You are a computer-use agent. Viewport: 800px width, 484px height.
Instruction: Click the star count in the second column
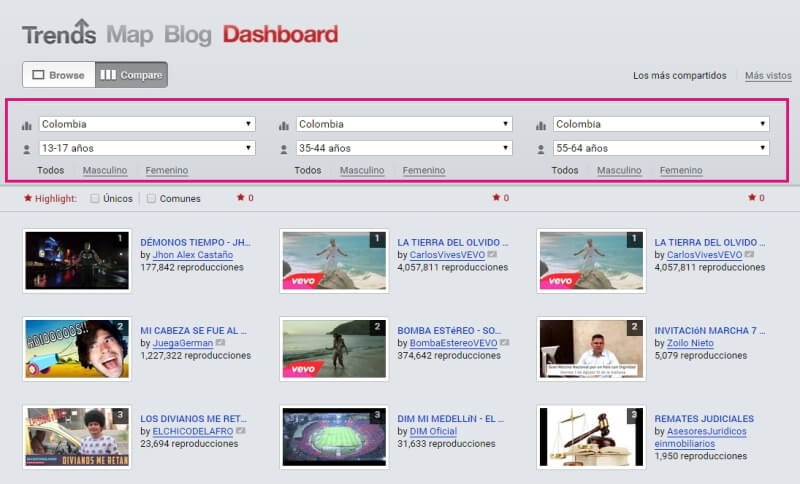click(x=501, y=198)
